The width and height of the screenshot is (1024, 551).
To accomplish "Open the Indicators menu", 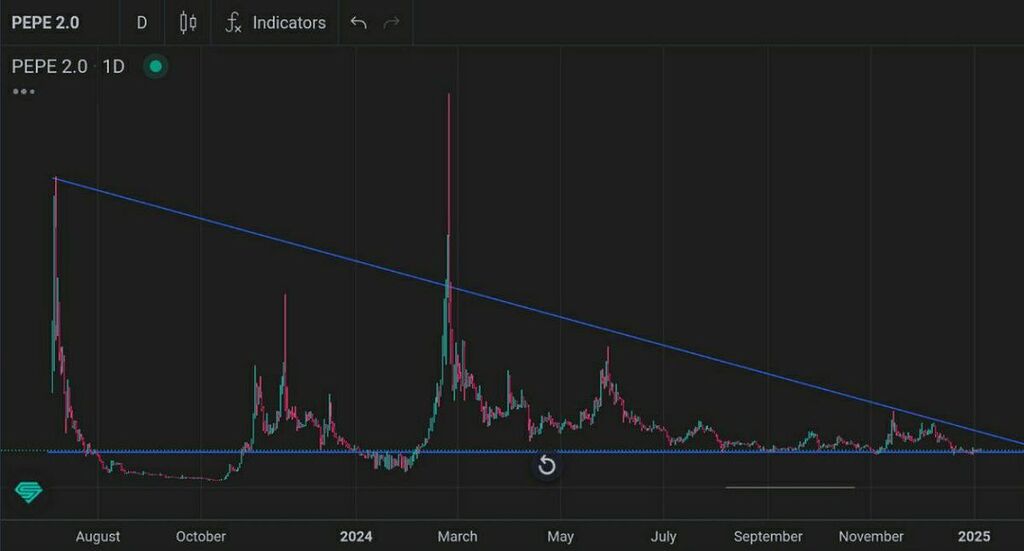I will pyautogui.click(x=276, y=23).
